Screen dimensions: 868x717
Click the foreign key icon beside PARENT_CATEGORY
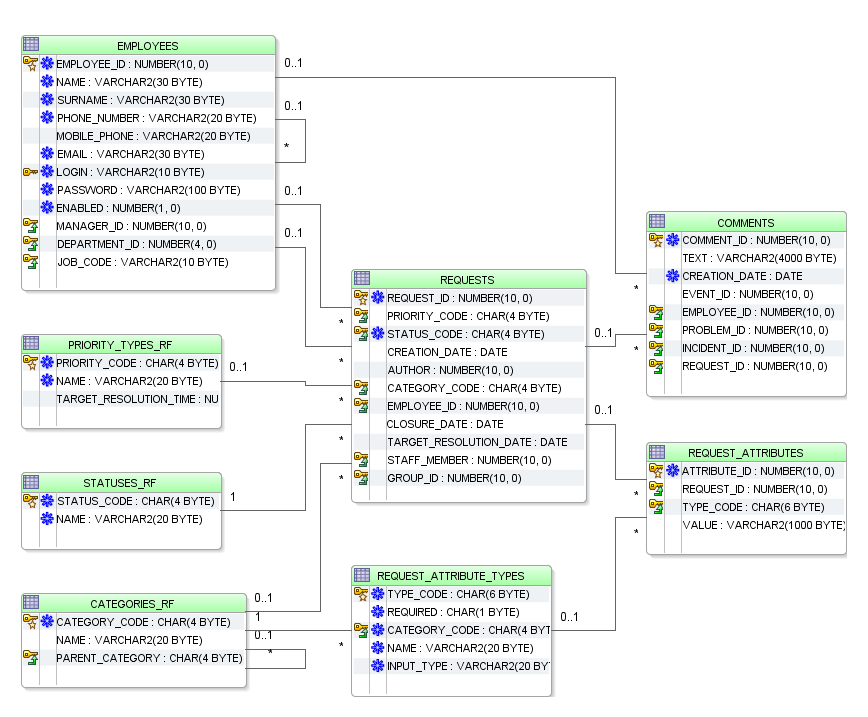point(30,658)
